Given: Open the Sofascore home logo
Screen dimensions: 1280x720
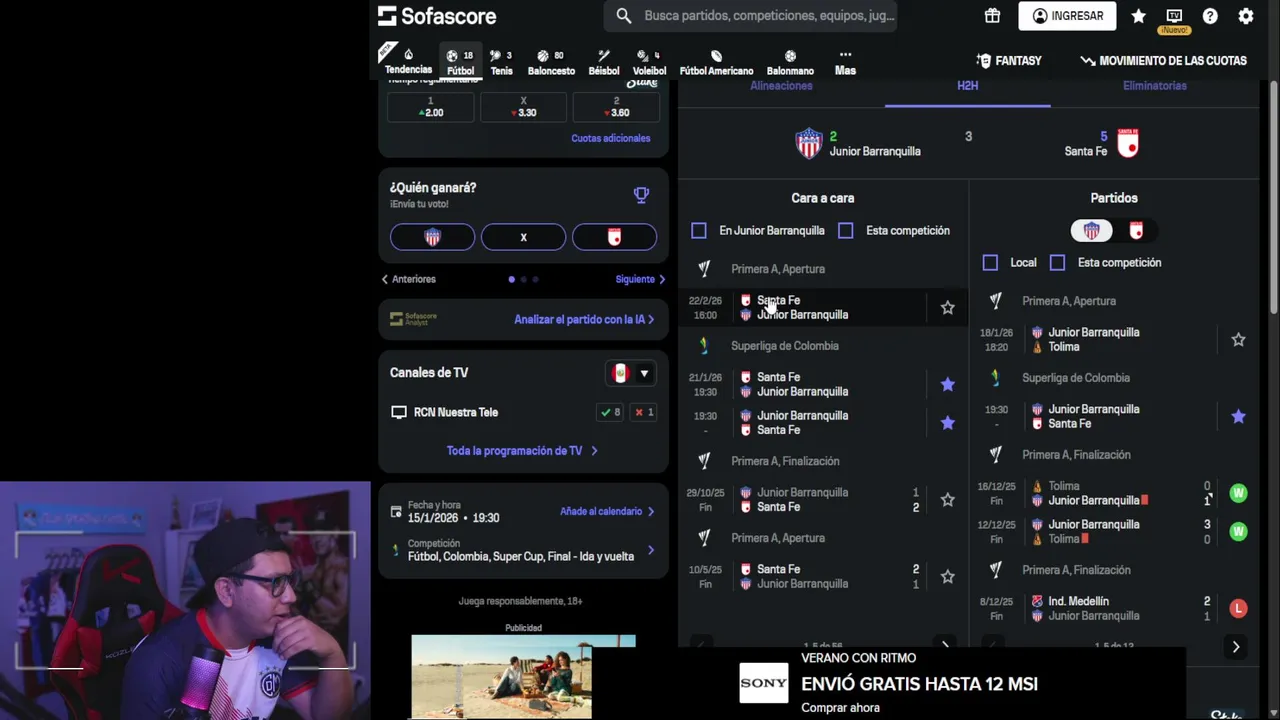Looking at the screenshot, I should pos(436,16).
